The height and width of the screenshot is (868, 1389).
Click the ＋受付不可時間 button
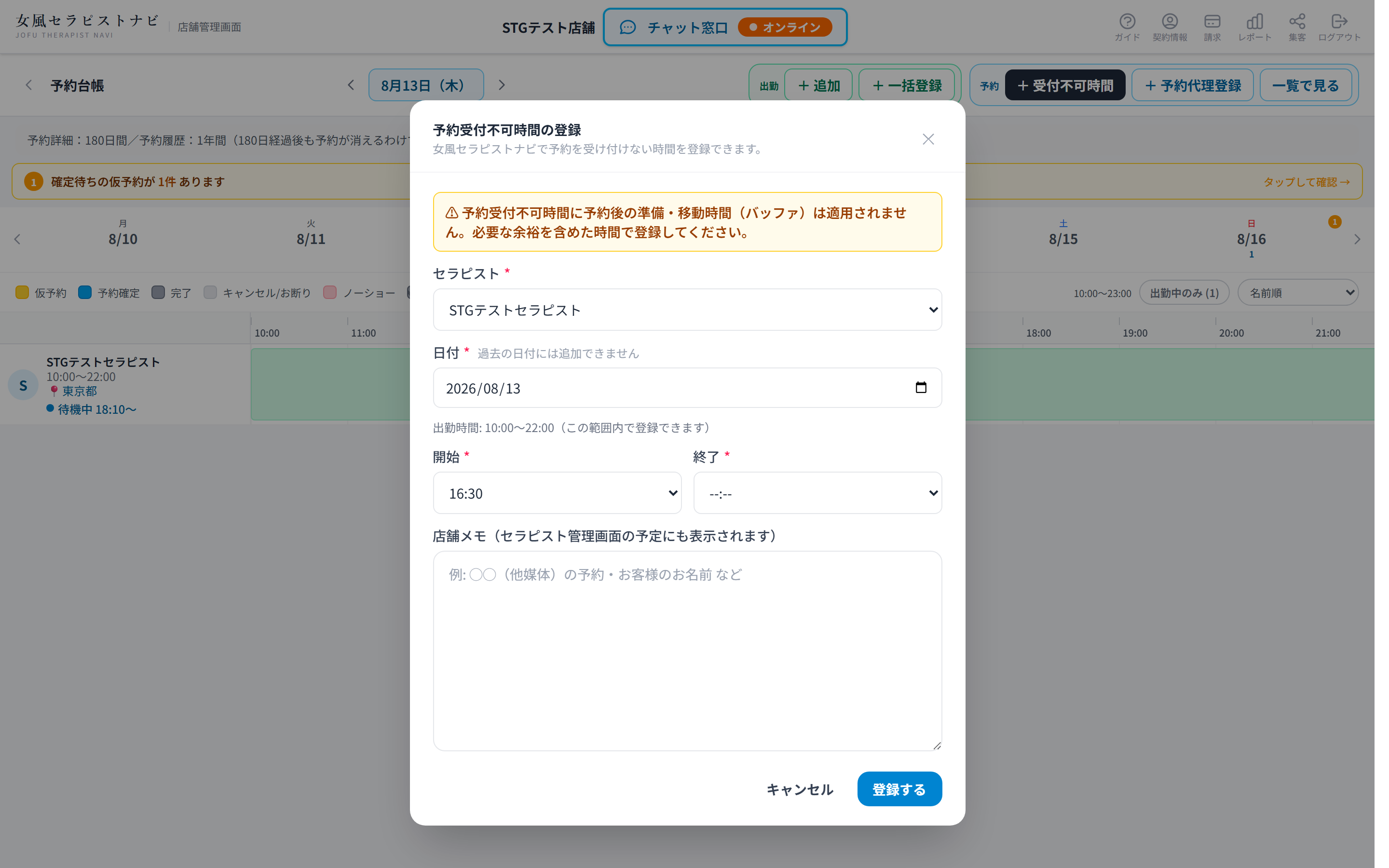click(x=1065, y=85)
